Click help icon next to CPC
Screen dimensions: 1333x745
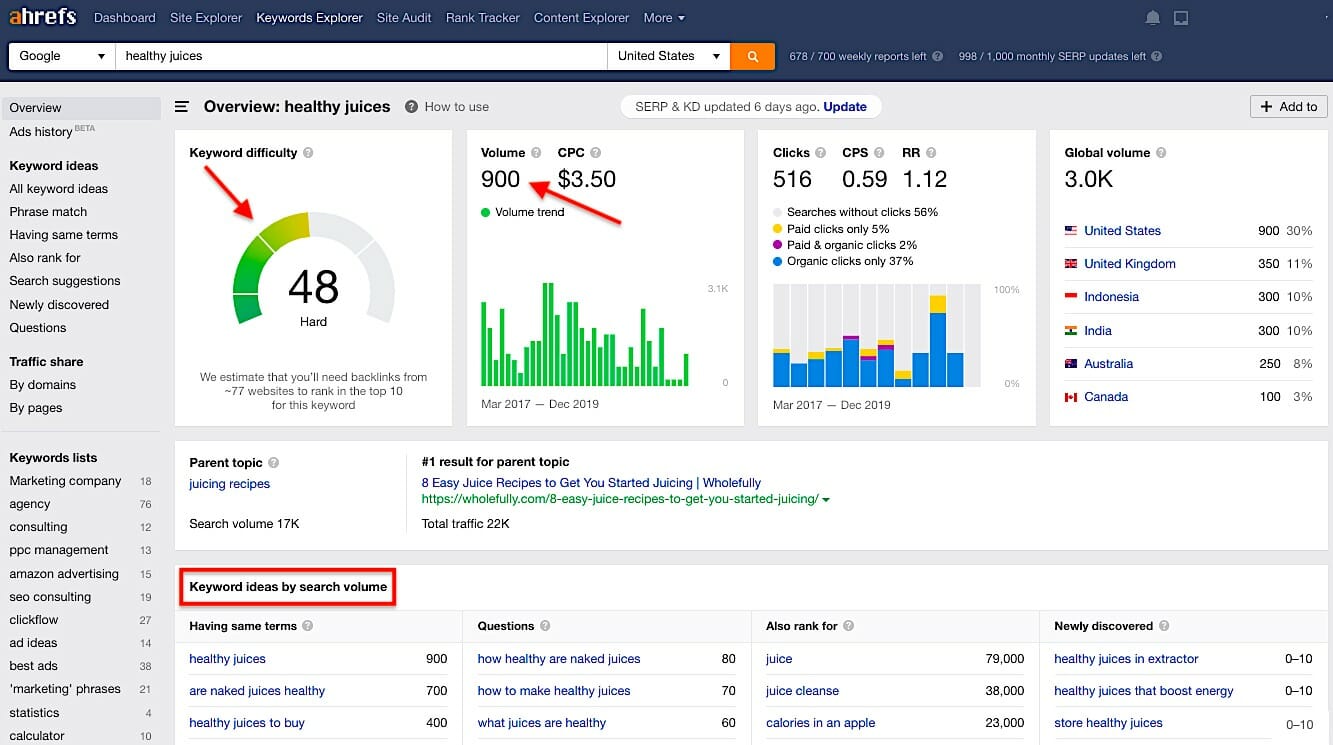coord(596,153)
